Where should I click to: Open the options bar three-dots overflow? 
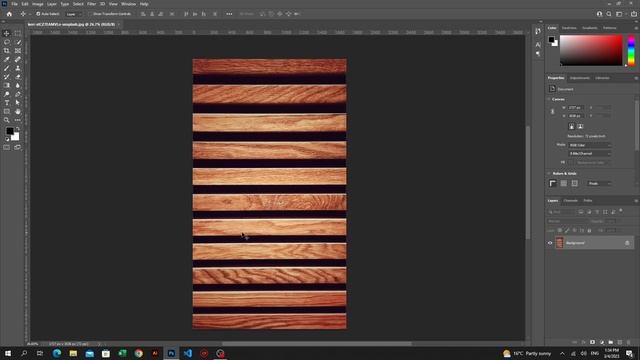[229, 14]
